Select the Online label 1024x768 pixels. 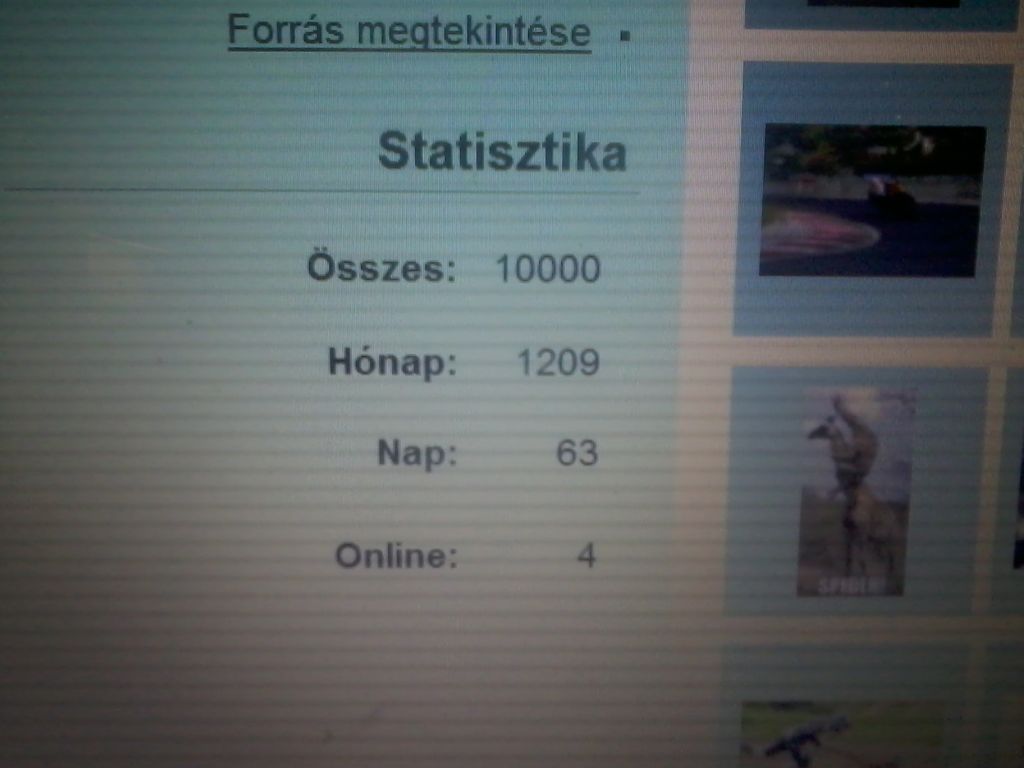396,556
